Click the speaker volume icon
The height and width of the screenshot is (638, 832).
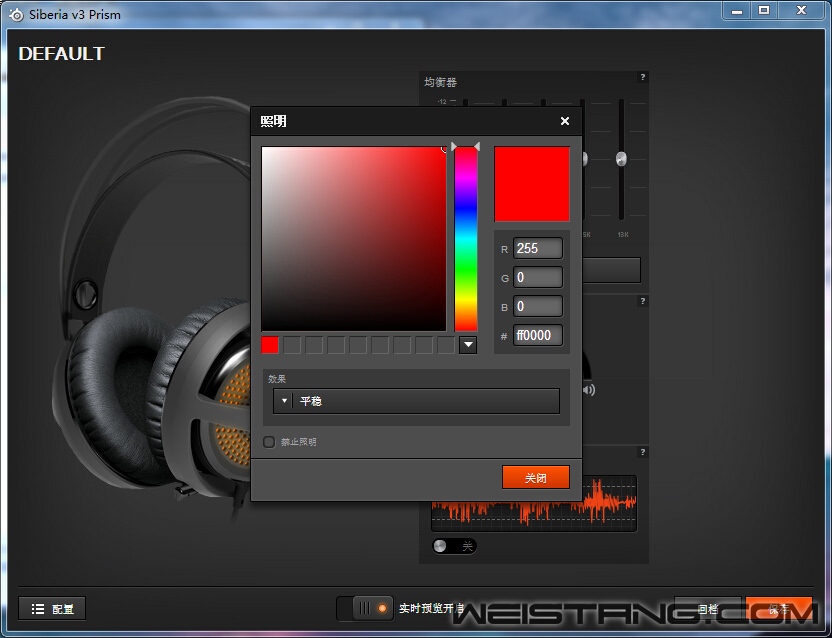588,390
